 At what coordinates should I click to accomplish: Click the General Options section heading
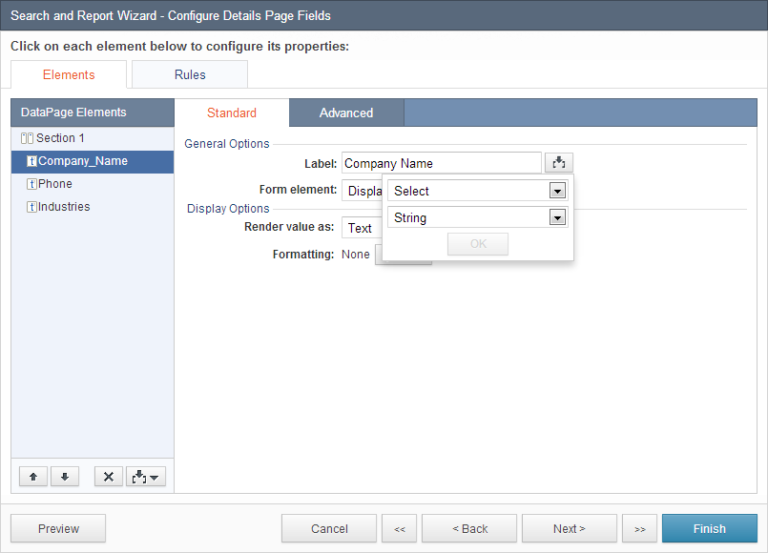coord(227,144)
